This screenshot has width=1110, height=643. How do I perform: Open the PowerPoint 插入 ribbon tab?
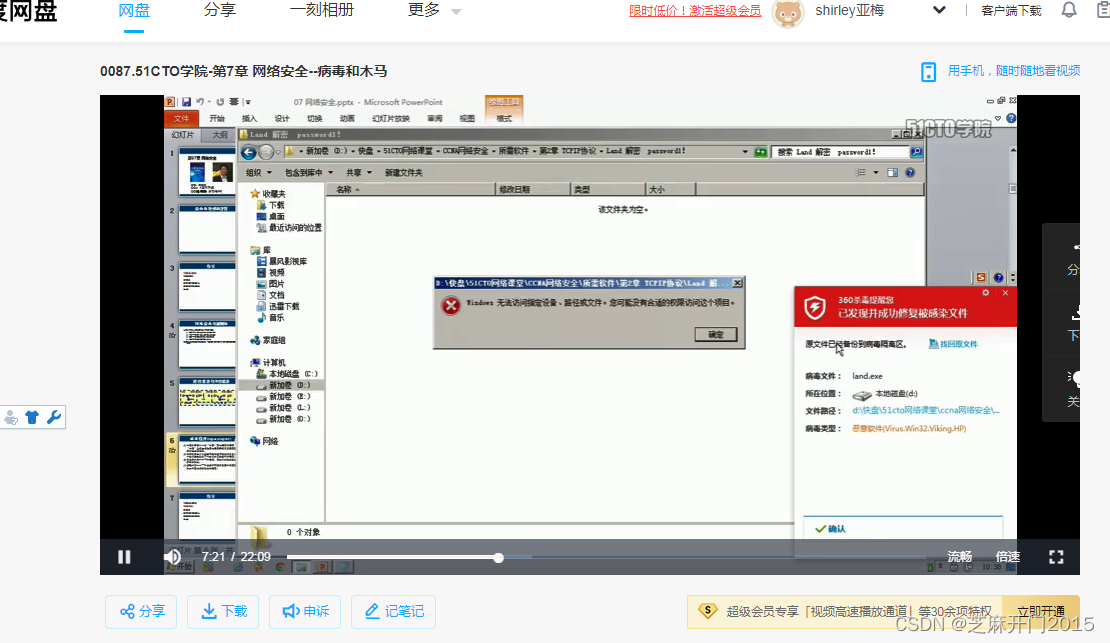pyautogui.click(x=249, y=118)
